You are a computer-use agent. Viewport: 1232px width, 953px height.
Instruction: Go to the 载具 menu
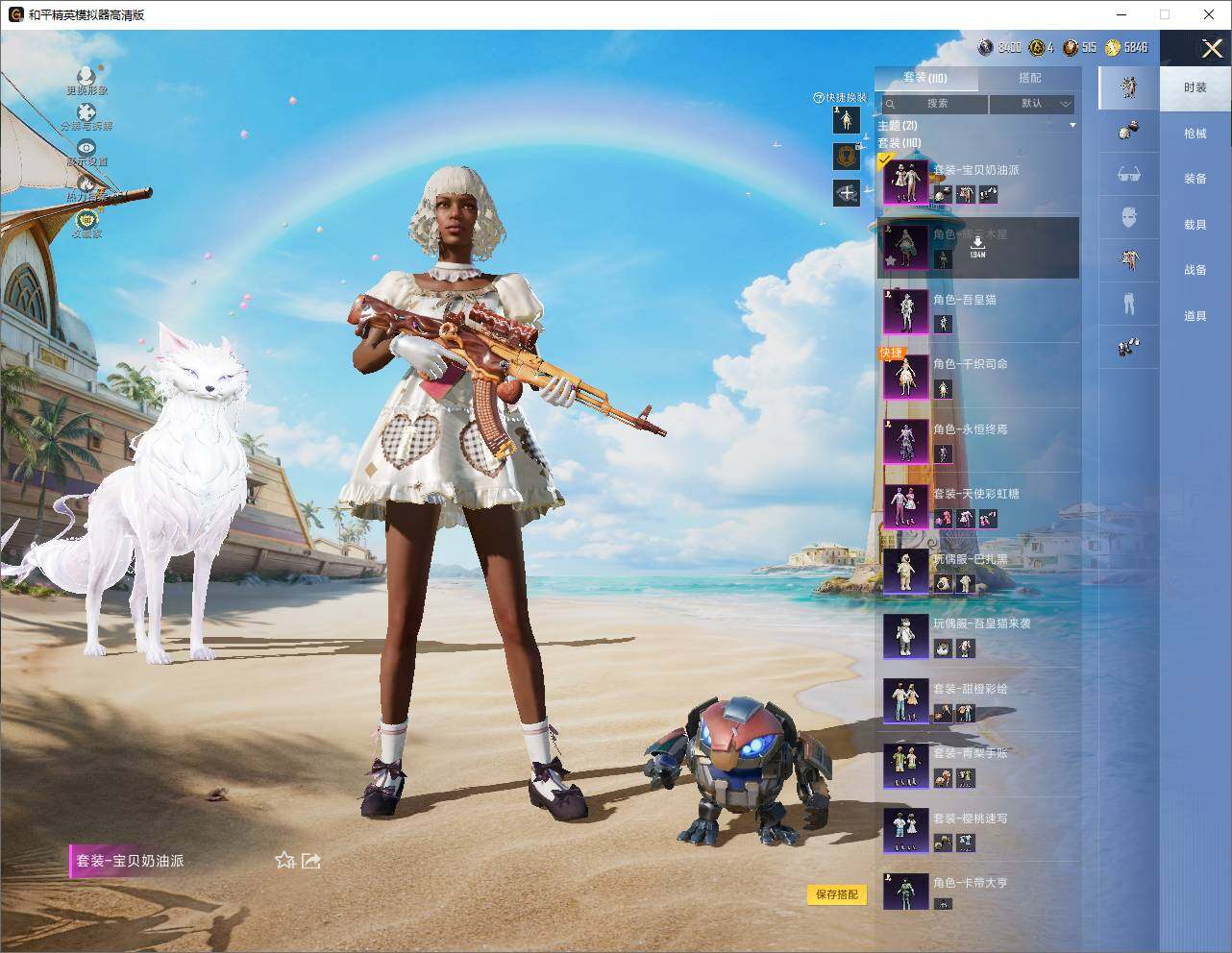pyautogui.click(x=1195, y=224)
